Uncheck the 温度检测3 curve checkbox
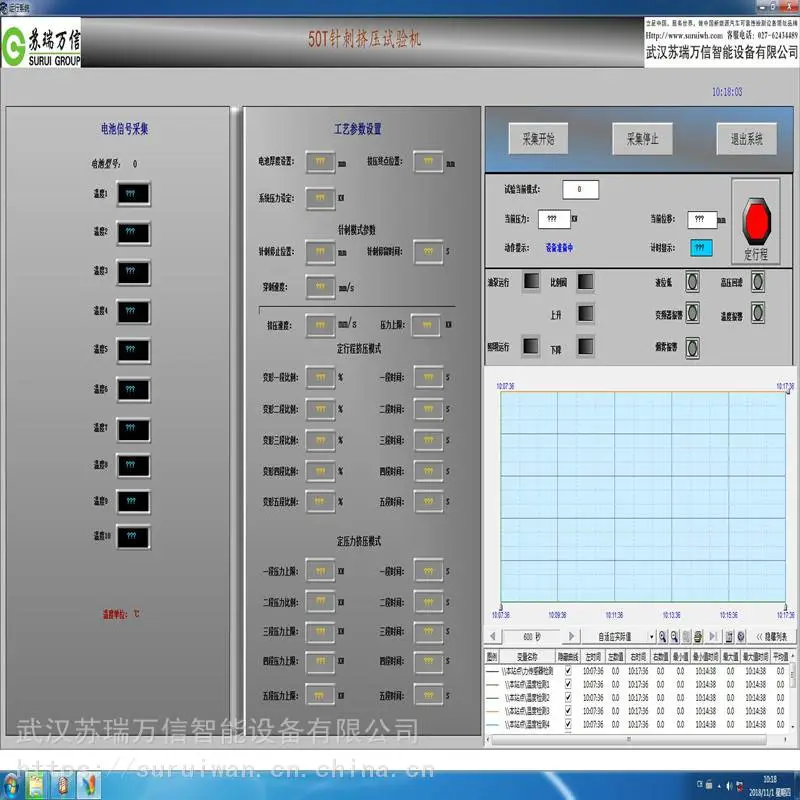The image size is (800, 800). click(x=568, y=711)
